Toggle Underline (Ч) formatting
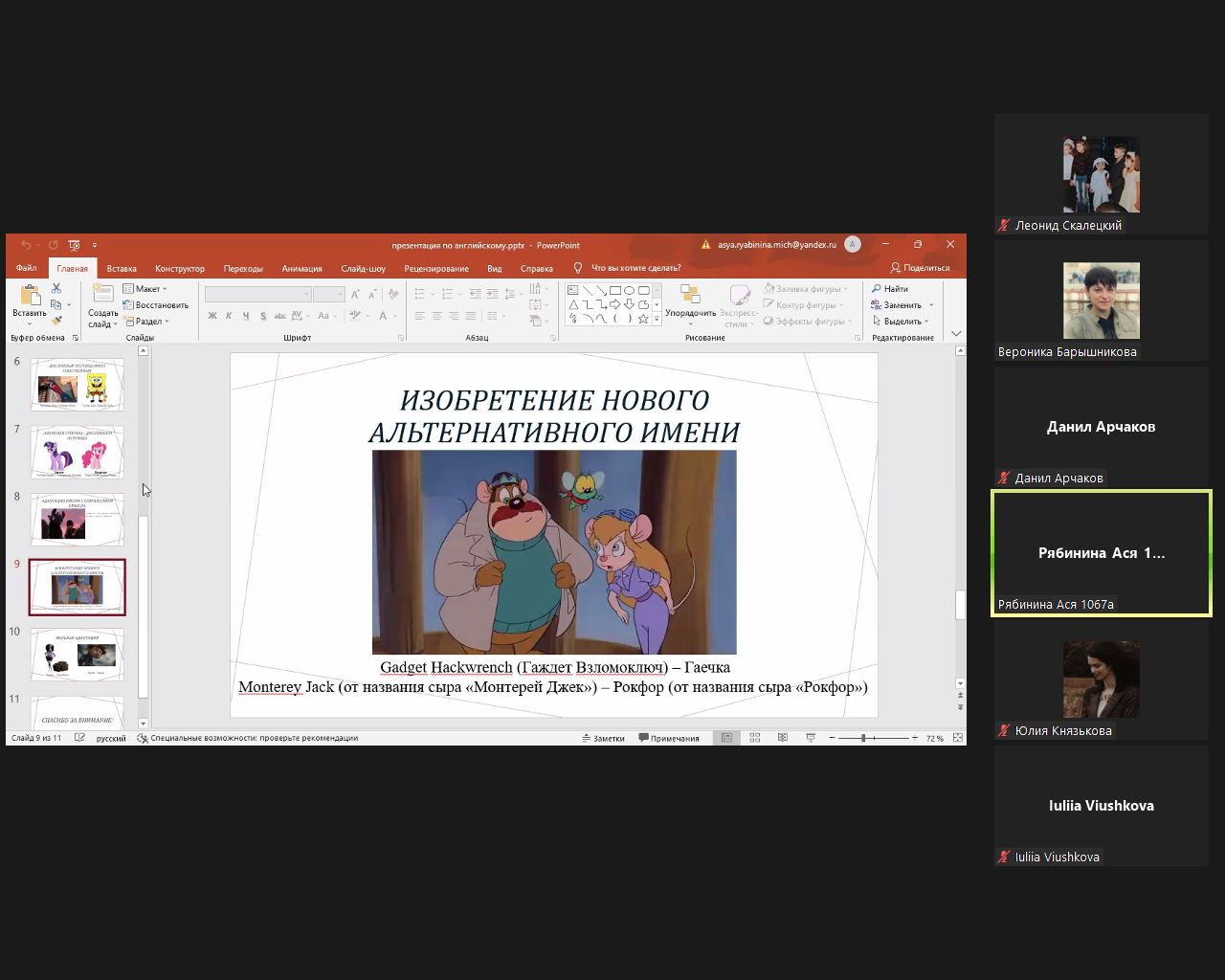The height and width of the screenshot is (980, 1225). (x=246, y=316)
